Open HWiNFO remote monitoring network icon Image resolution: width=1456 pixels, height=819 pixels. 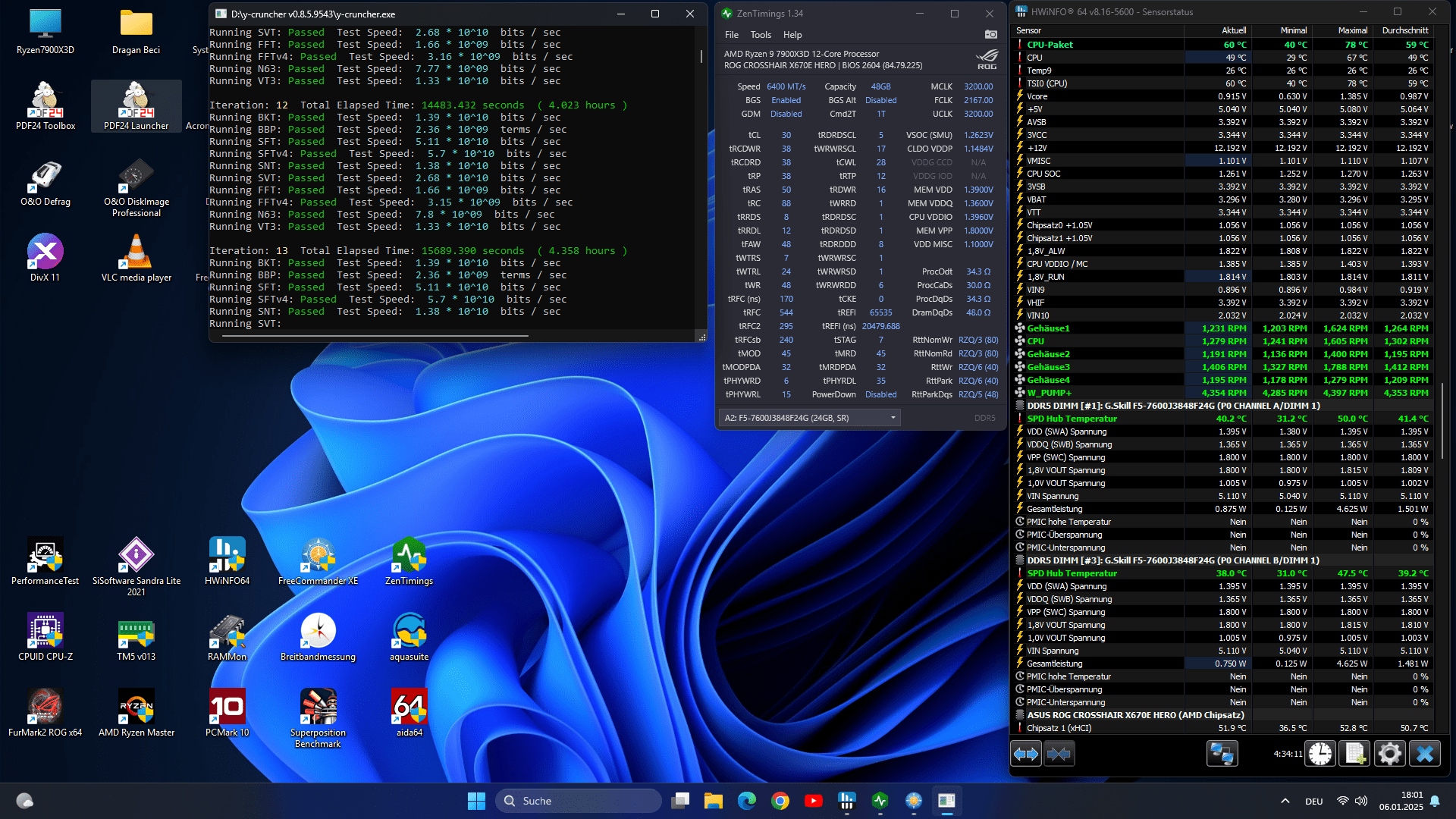(x=1222, y=754)
